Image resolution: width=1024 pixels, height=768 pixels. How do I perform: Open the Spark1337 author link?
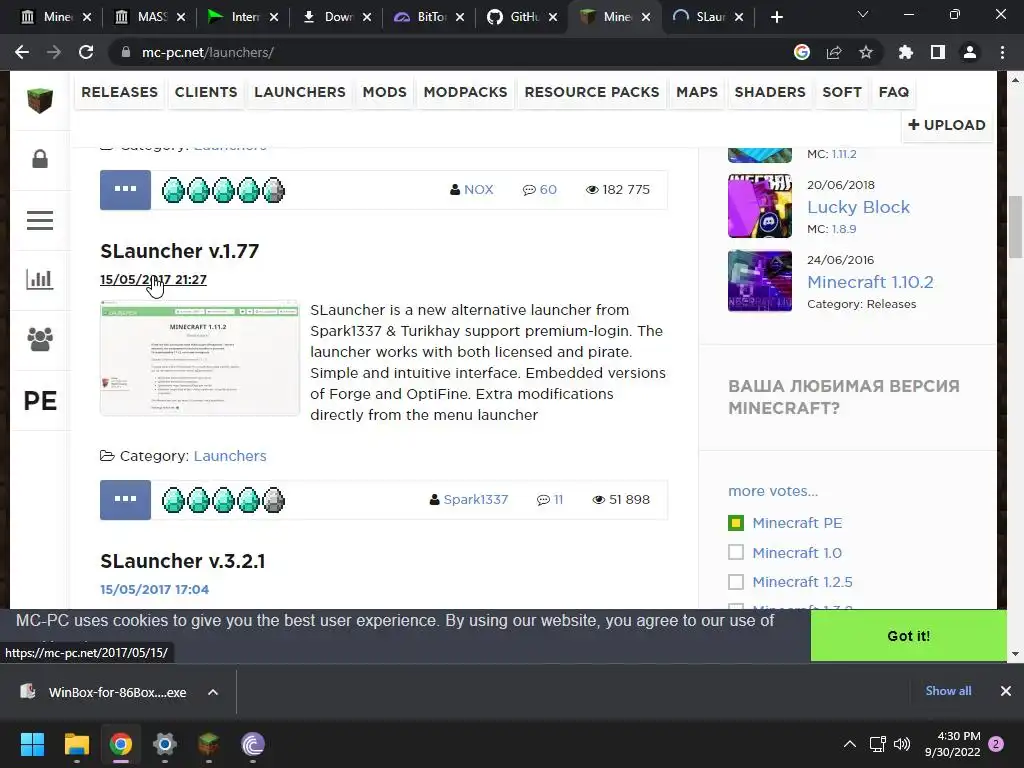point(475,500)
